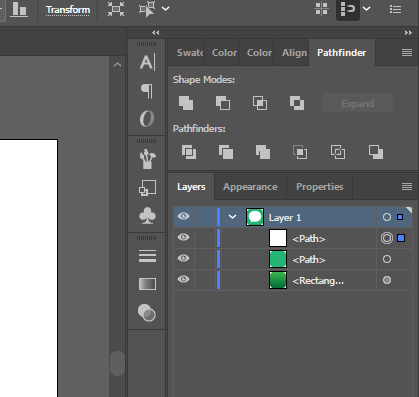Click the target circle of green Path
The width and height of the screenshot is (419, 397).
coord(387,259)
